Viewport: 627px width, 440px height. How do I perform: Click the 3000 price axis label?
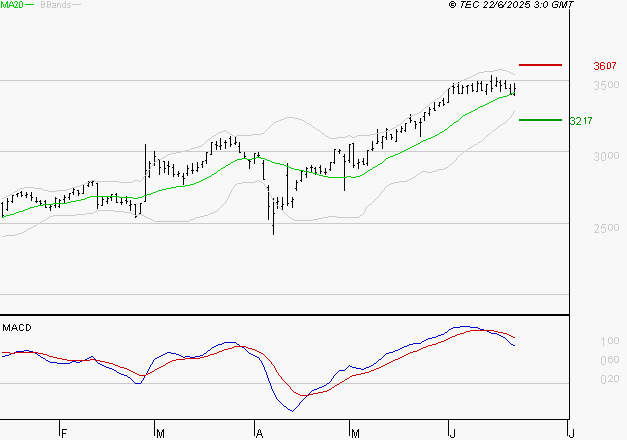point(606,156)
